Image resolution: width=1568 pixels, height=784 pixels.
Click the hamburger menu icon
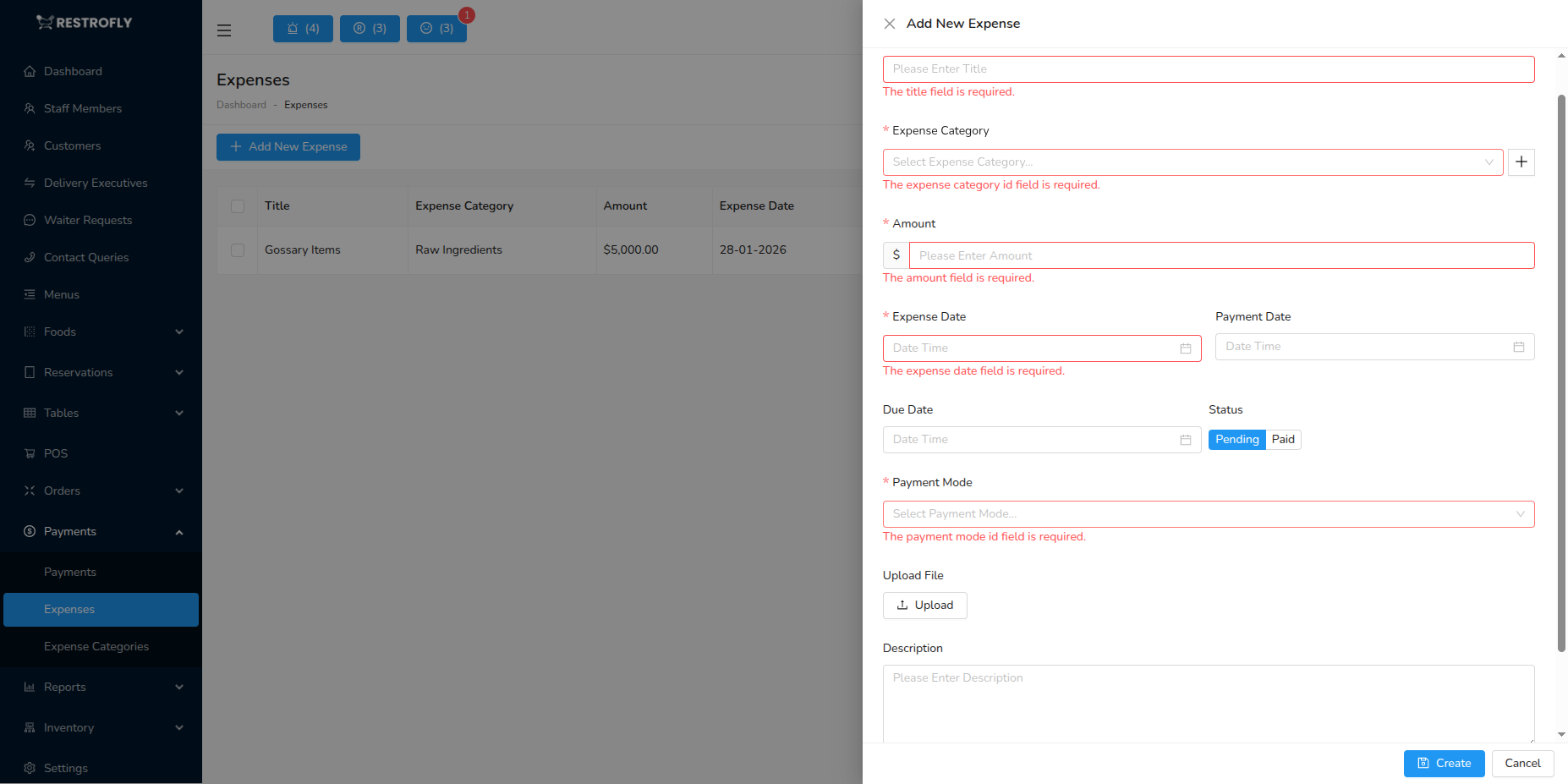223,30
